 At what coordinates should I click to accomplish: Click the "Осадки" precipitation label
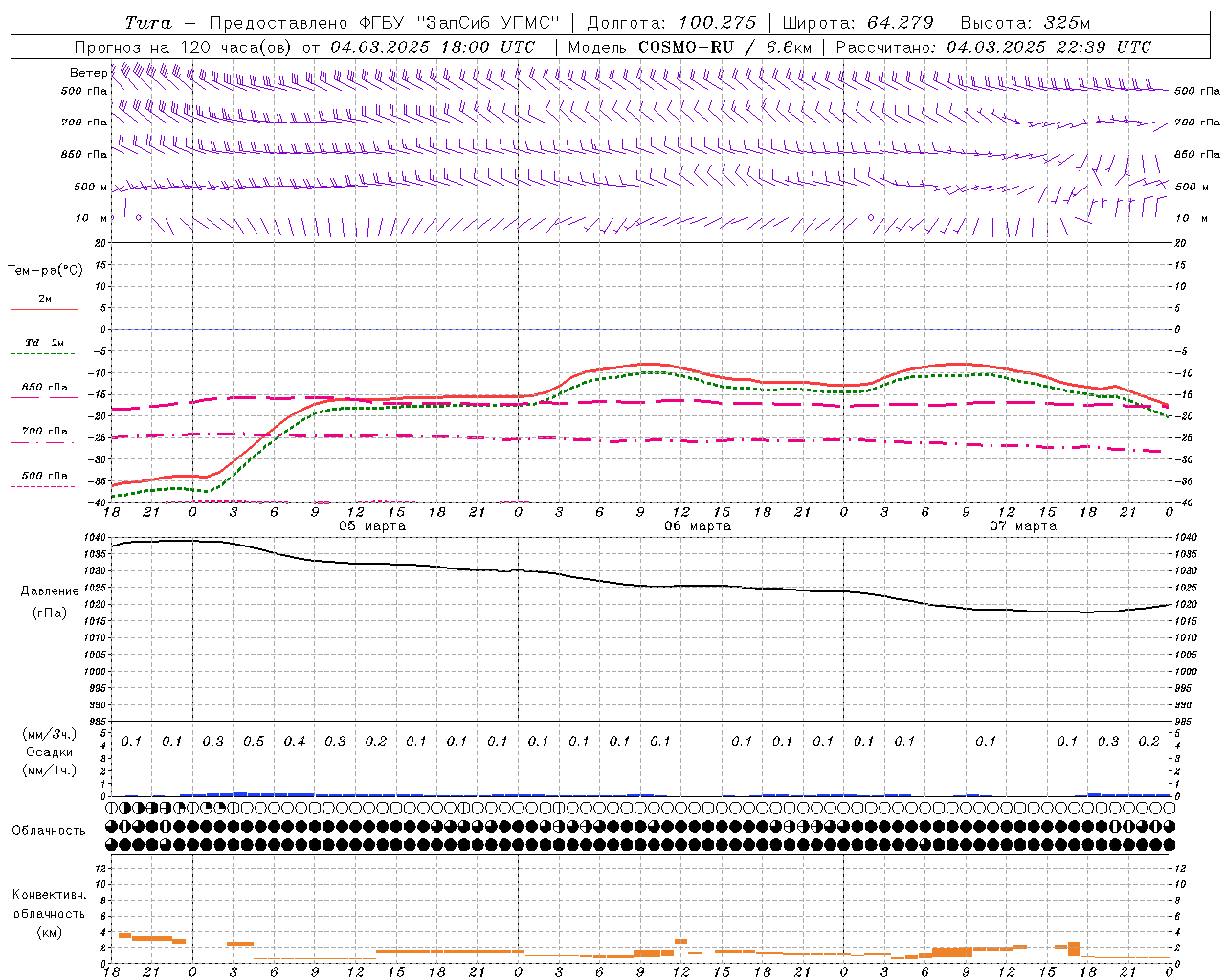tap(50, 752)
